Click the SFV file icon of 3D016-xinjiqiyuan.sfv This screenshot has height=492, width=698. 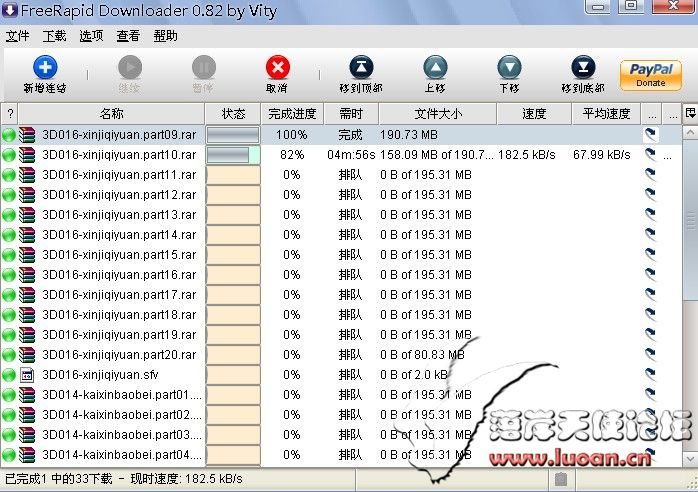point(27,375)
